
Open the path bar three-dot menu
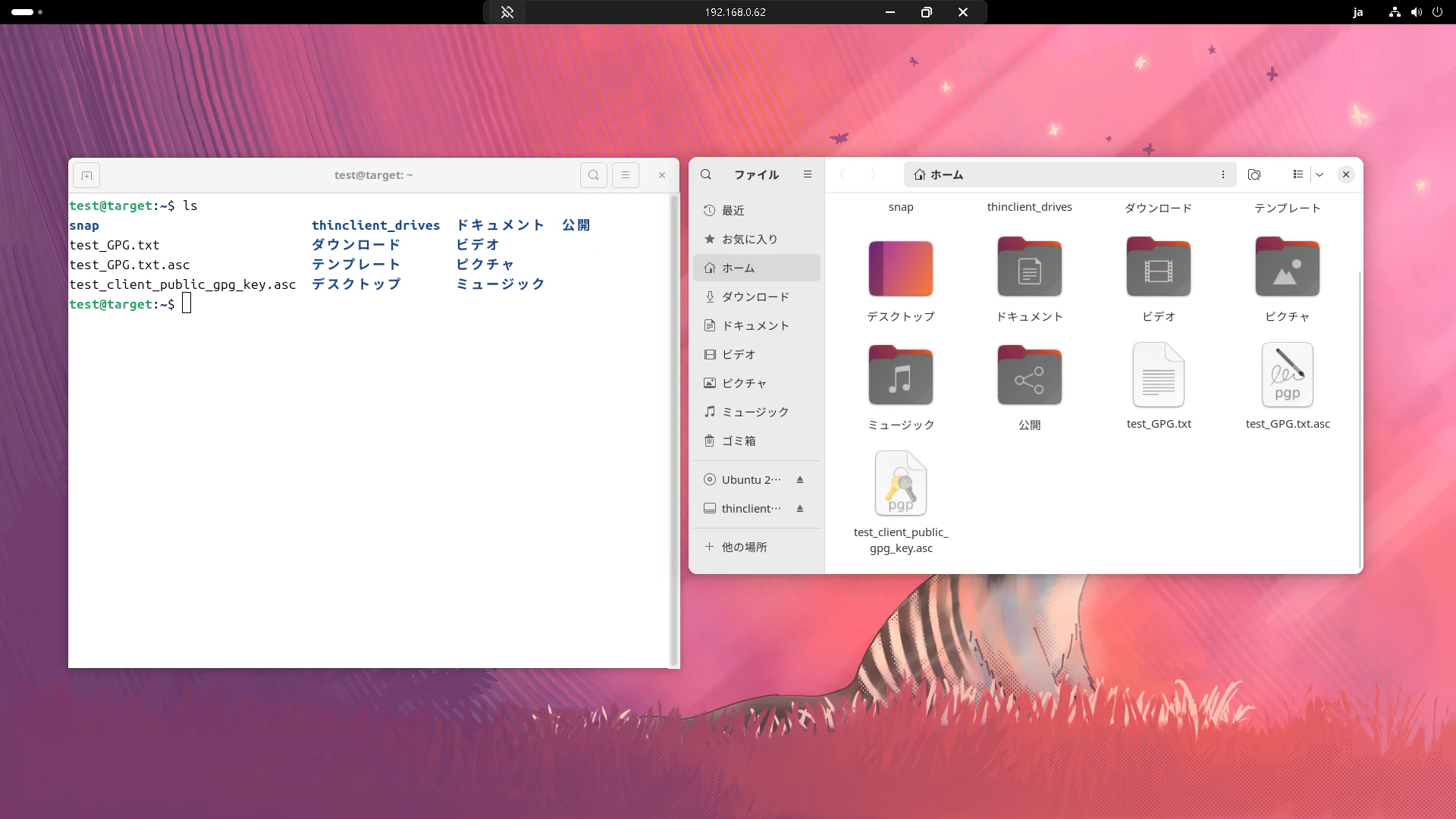click(x=1223, y=174)
